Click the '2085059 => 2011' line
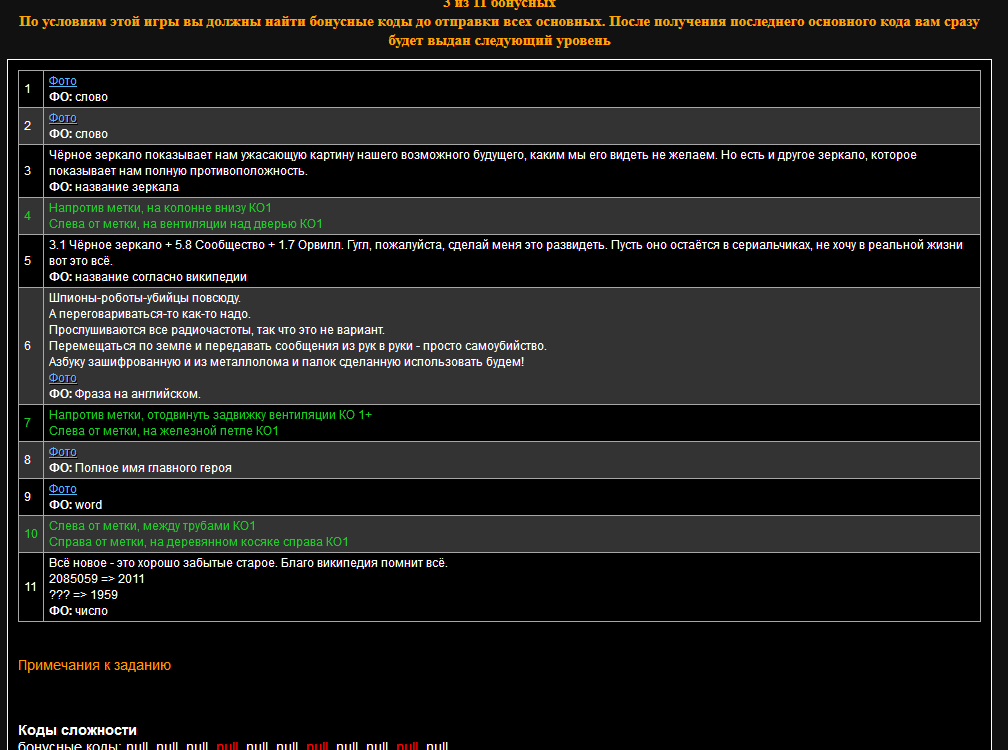 click(x=97, y=579)
